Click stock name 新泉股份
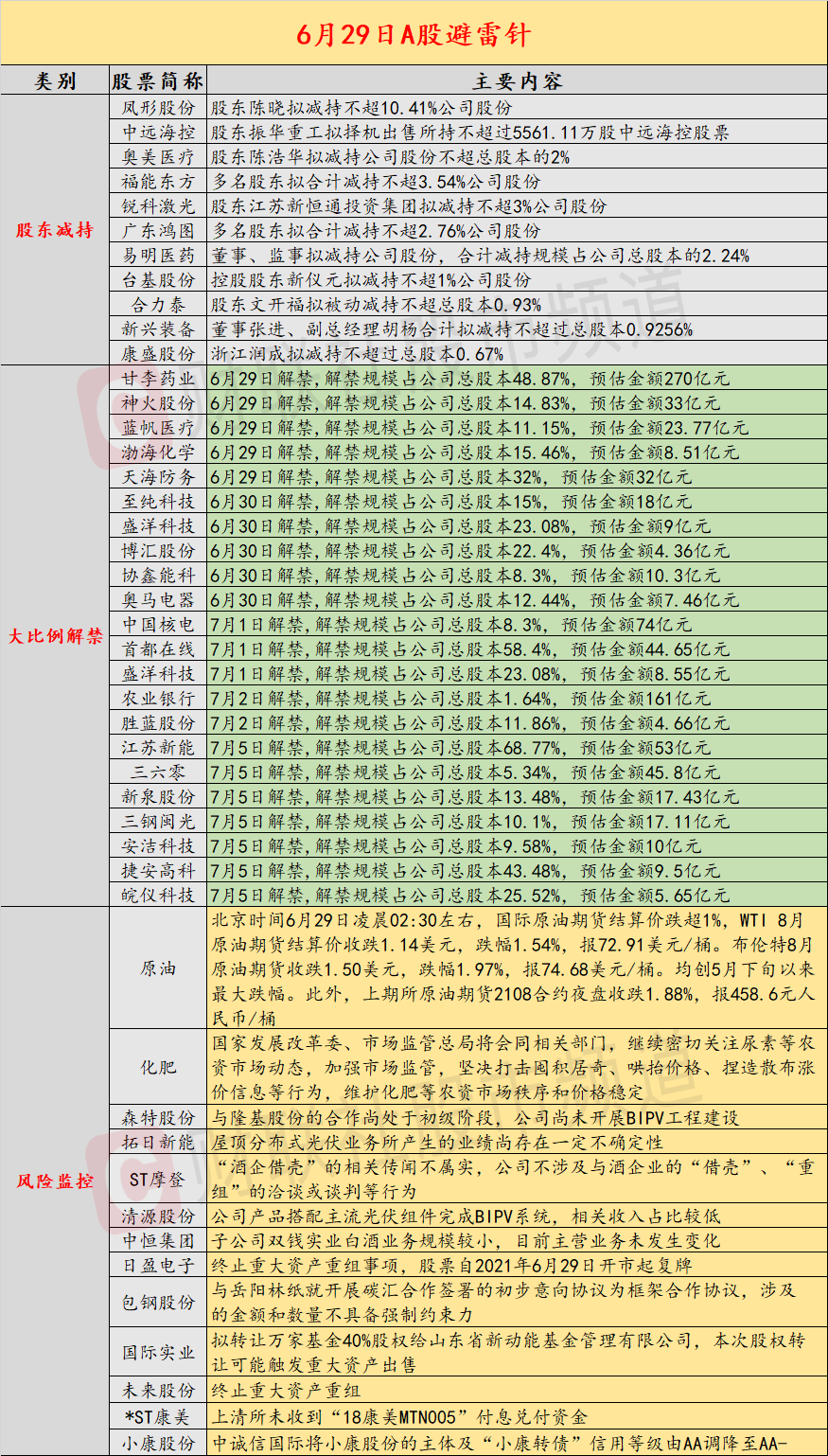 [x=158, y=797]
